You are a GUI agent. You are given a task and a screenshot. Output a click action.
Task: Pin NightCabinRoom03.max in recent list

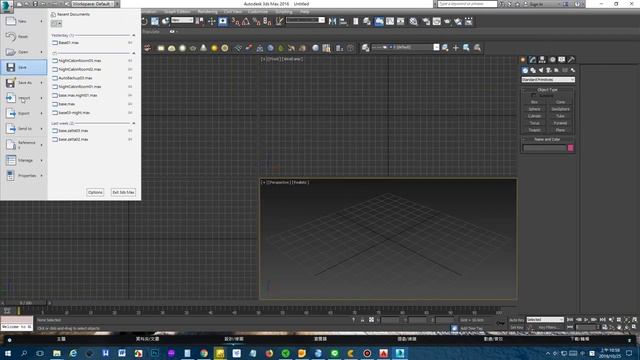pyautogui.click(x=130, y=60)
